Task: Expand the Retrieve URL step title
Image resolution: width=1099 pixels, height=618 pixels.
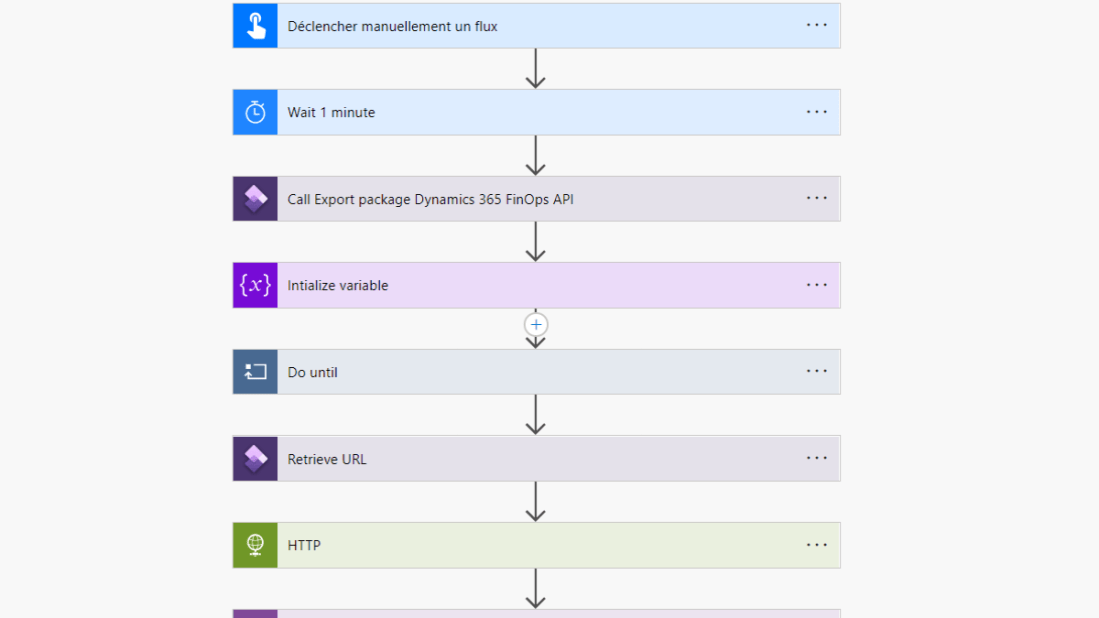Action: tap(327, 459)
